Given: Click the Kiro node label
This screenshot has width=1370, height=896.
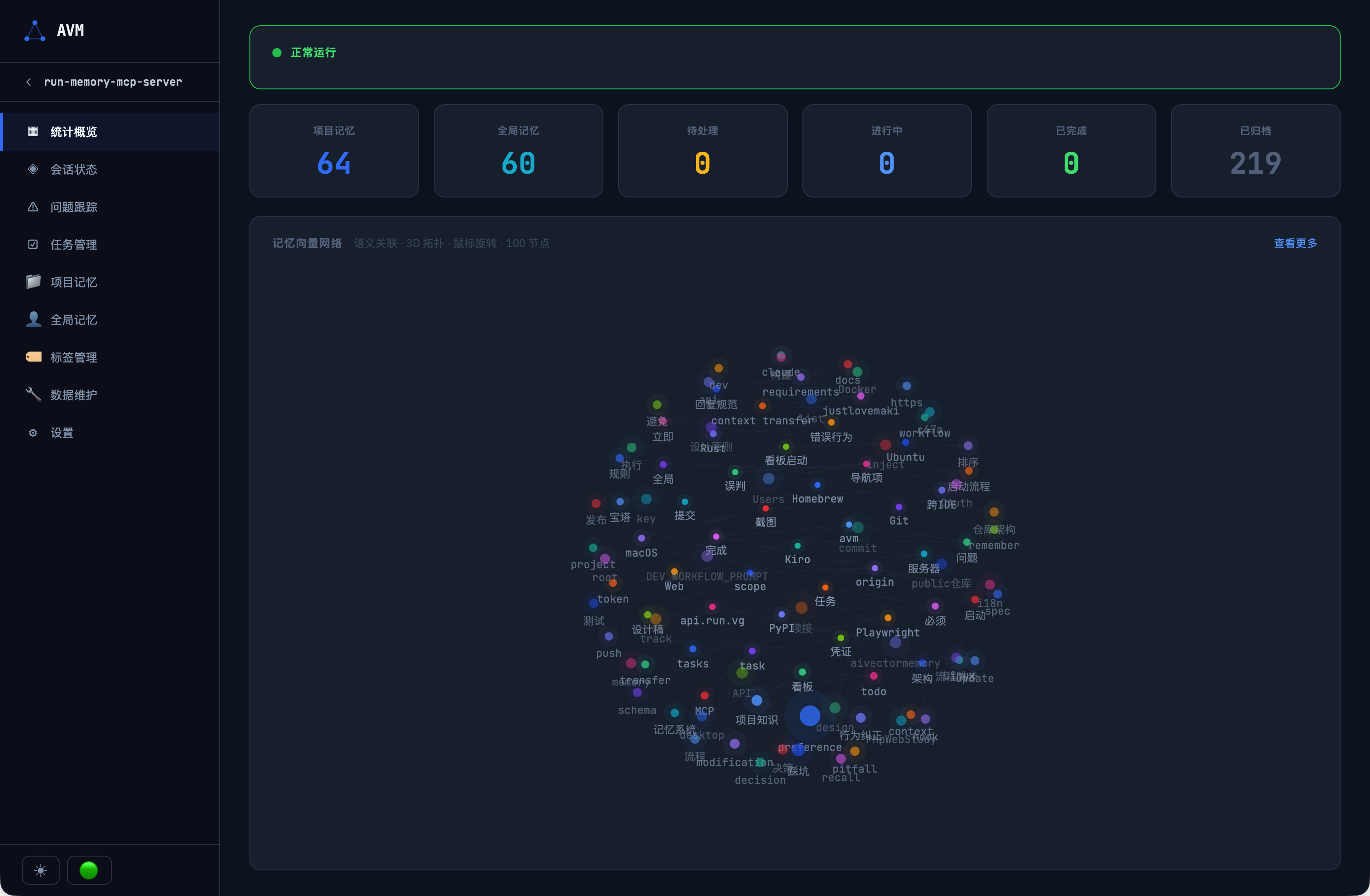Looking at the screenshot, I should 797,559.
